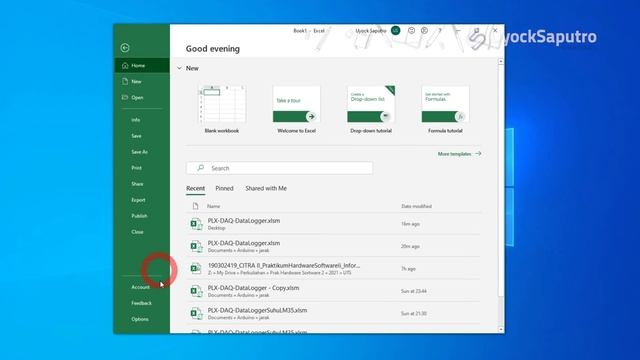Image resolution: width=640 pixels, height=360 pixels.
Task: Select Save As in the sidebar
Action: [139, 152]
